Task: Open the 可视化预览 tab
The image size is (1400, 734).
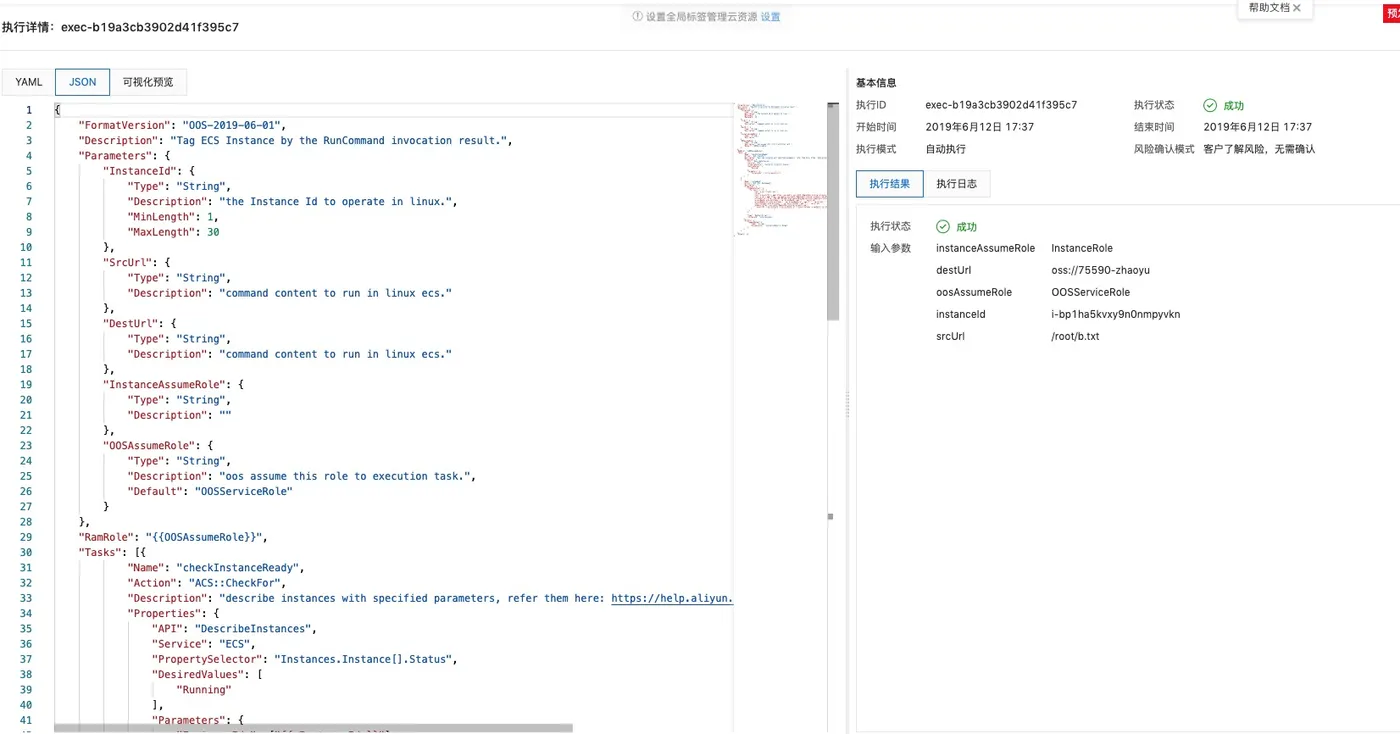Action: [x=148, y=82]
